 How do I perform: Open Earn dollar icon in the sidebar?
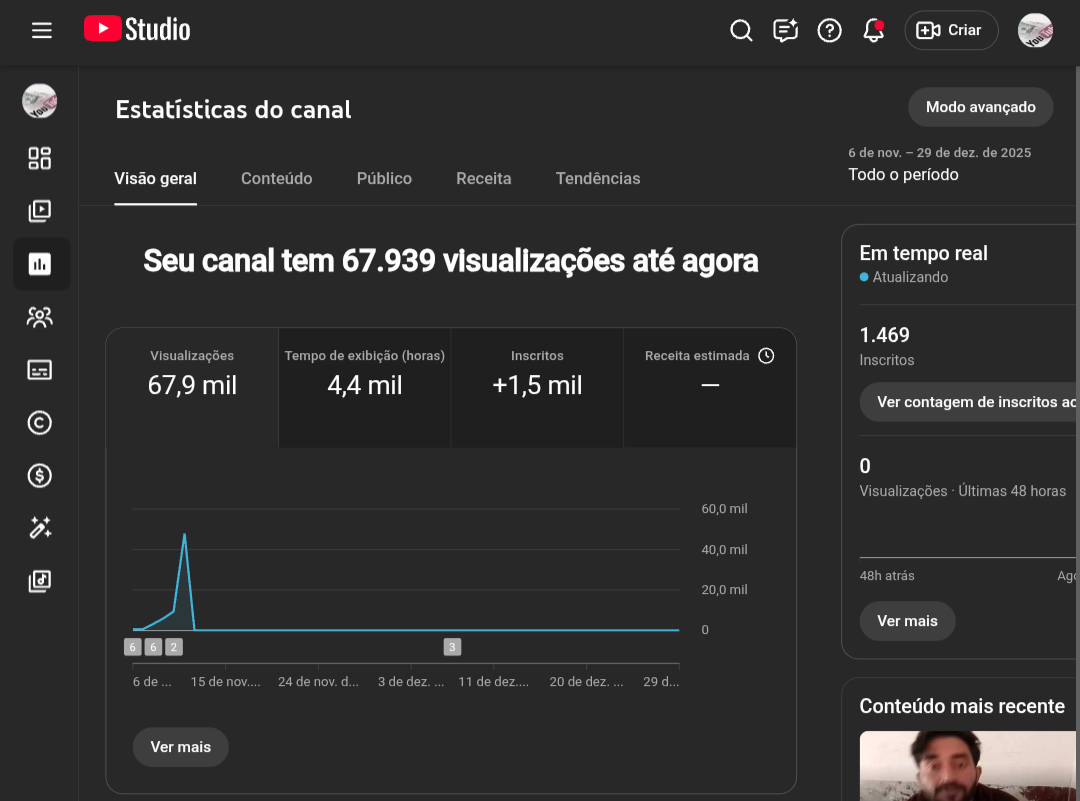point(40,476)
